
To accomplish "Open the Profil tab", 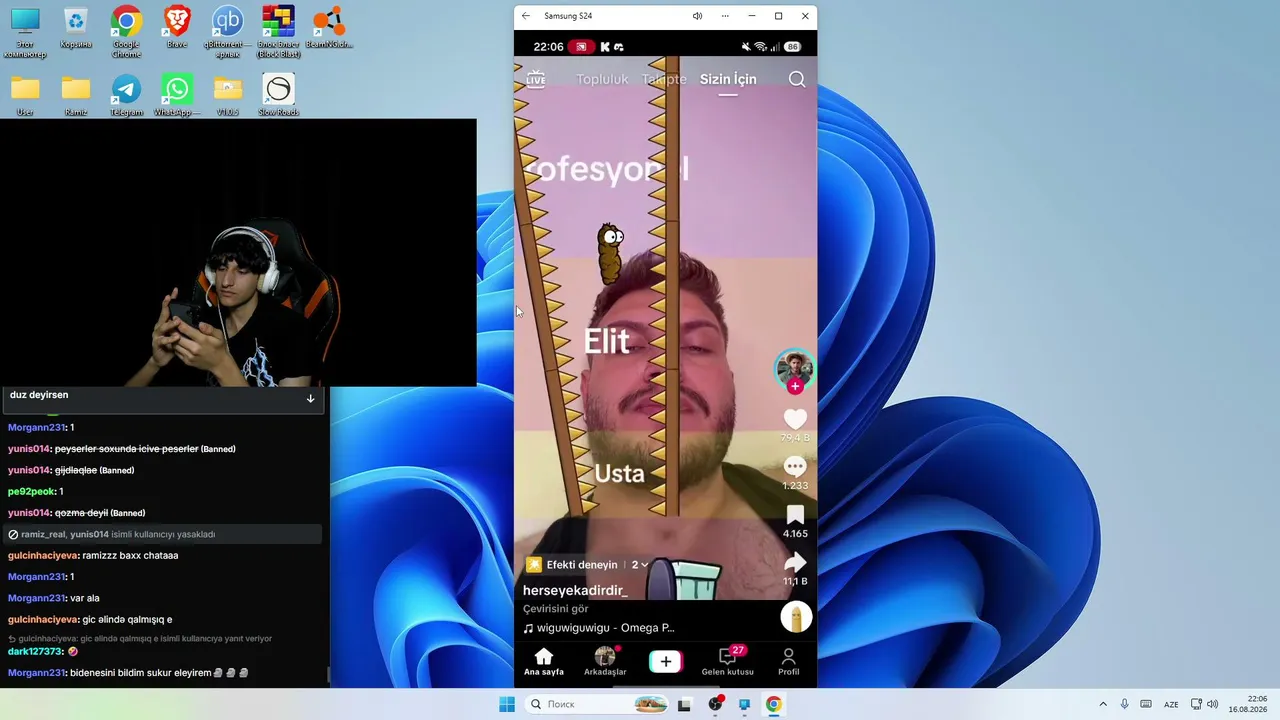I will click(x=789, y=661).
